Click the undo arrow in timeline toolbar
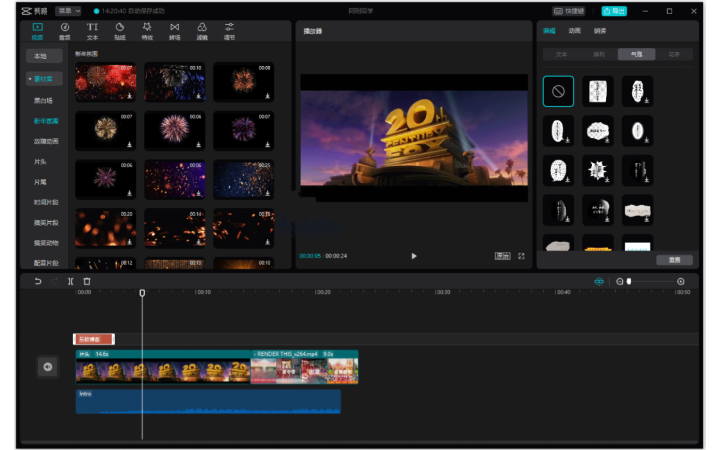This screenshot has width=720, height=450. (x=38, y=282)
